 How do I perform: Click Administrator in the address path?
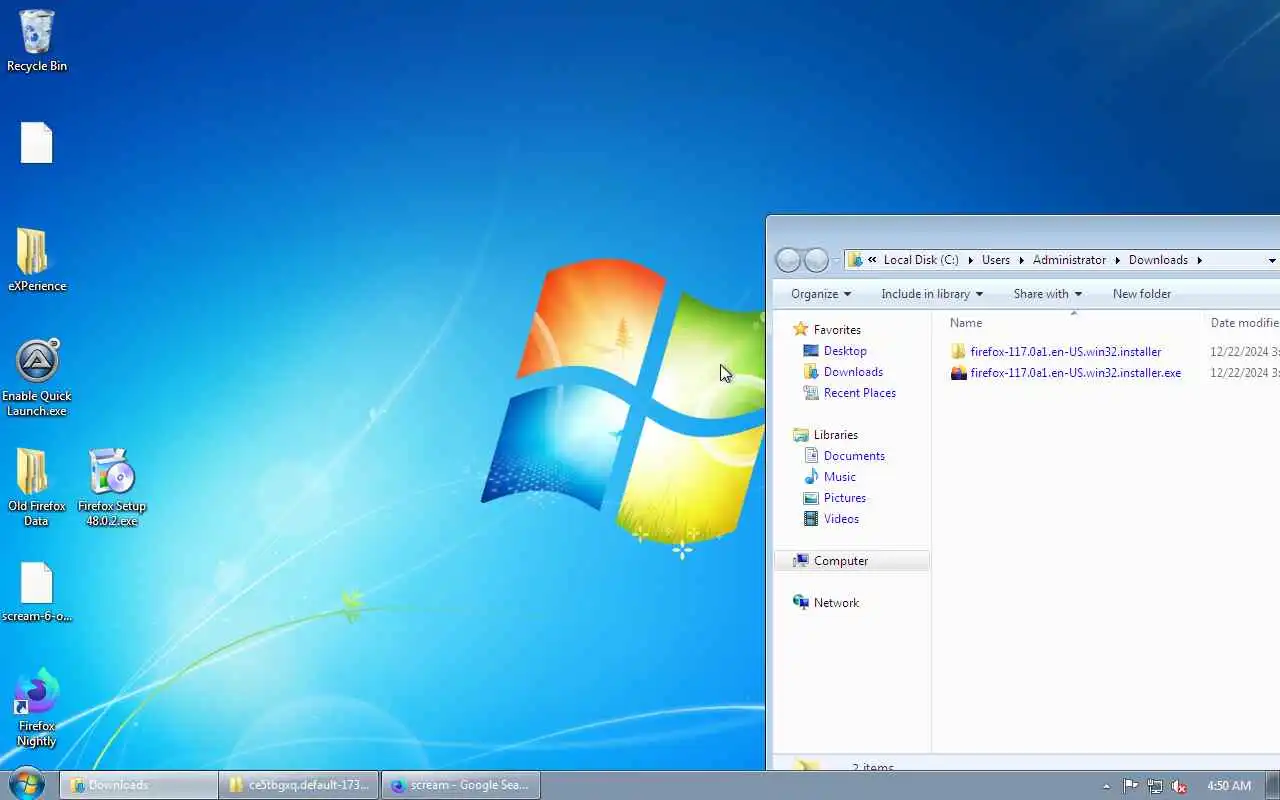pos(1070,260)
